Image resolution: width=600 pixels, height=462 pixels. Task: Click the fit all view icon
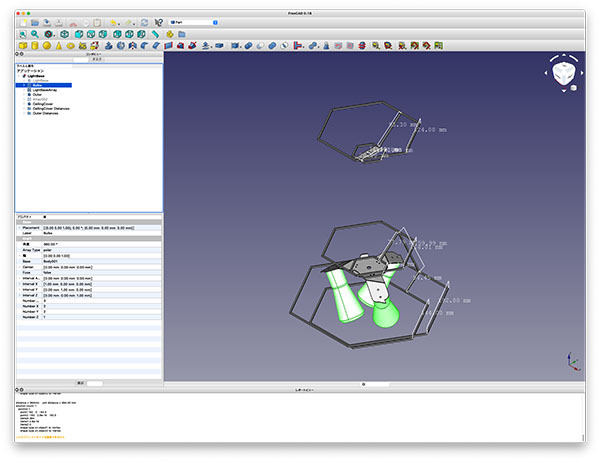(x=23, y=33)
